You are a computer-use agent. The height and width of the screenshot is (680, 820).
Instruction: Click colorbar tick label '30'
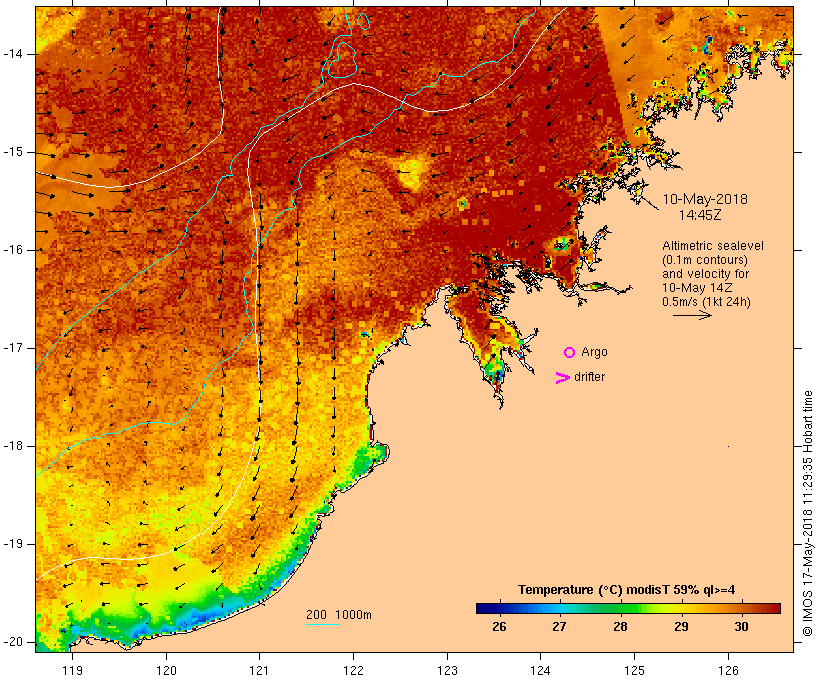pyautogui.click(x=742, y=626)
